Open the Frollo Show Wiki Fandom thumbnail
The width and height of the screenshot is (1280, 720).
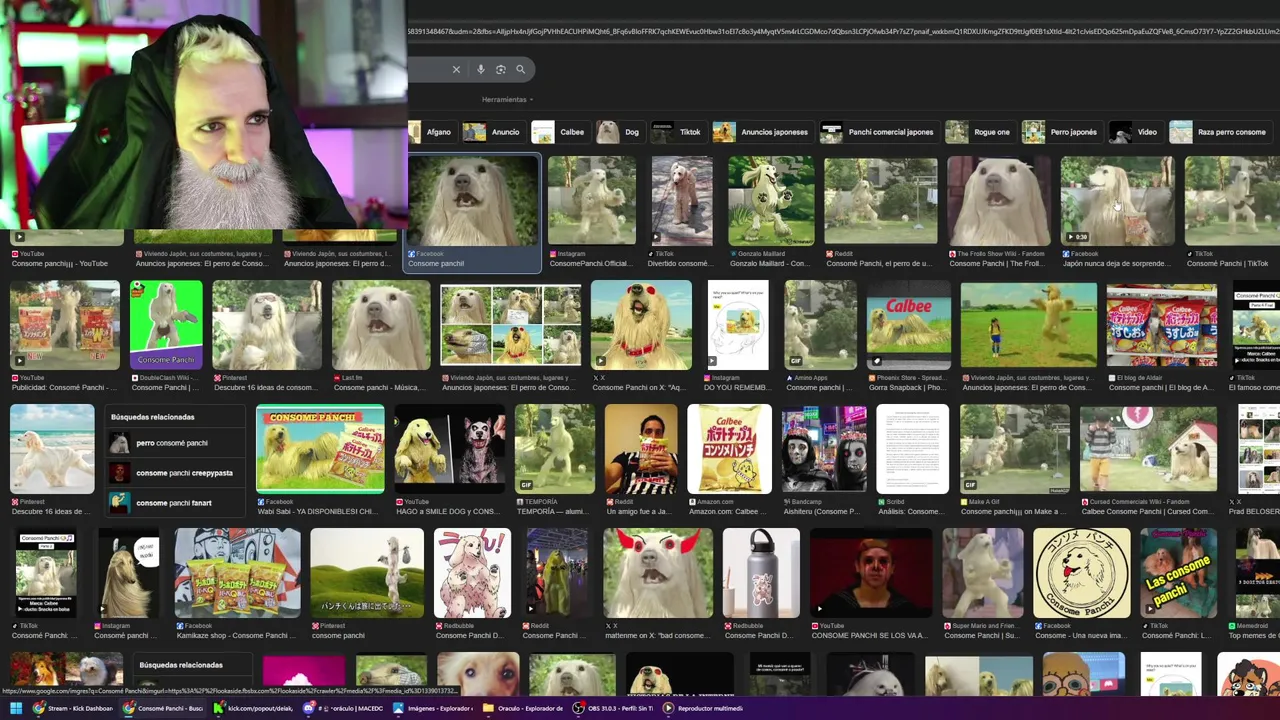[998, 201]
